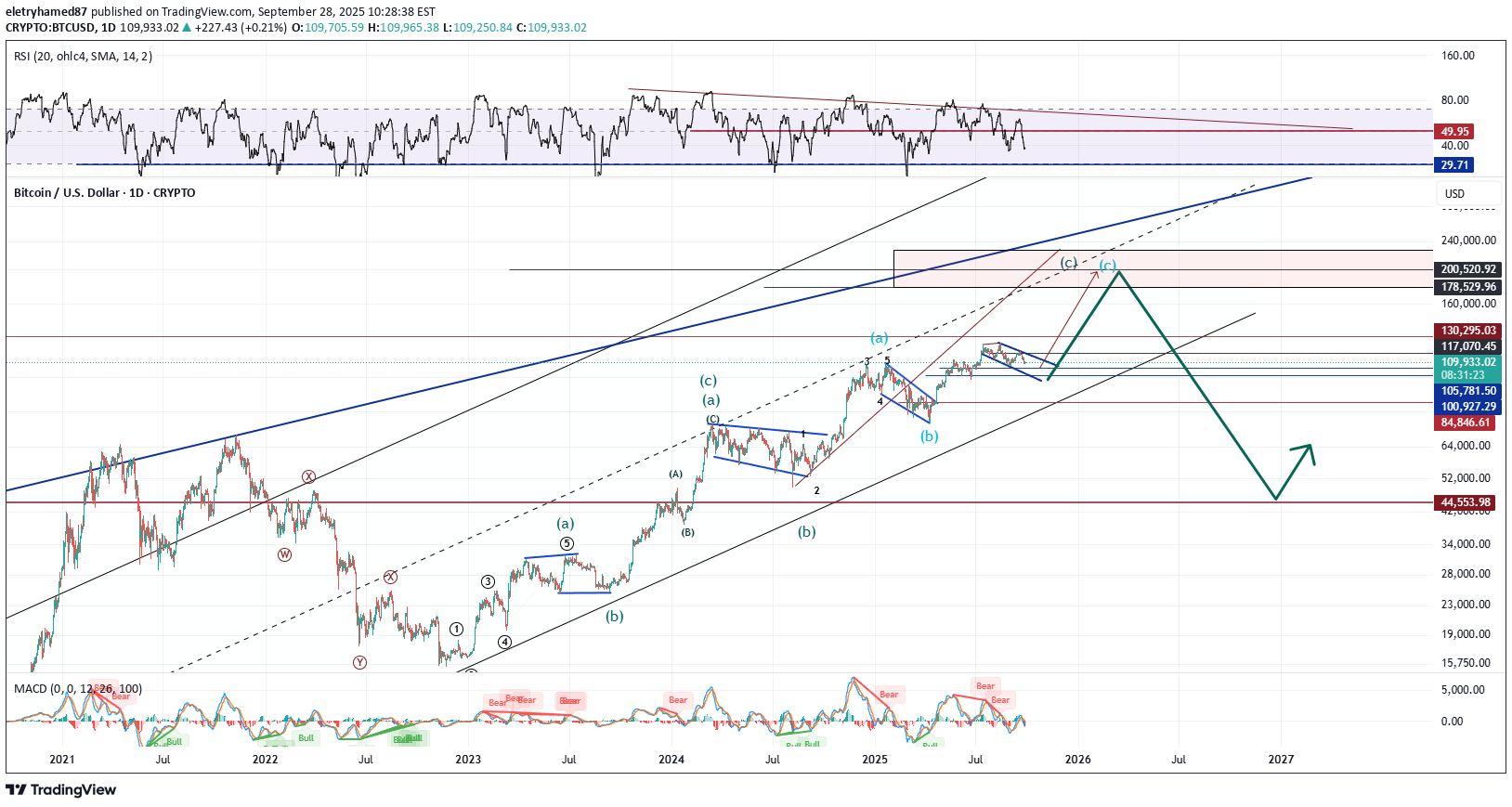Screen dimensions: 1512x807
Task: Select the circled W wave marker
Action: pos(284,554)
